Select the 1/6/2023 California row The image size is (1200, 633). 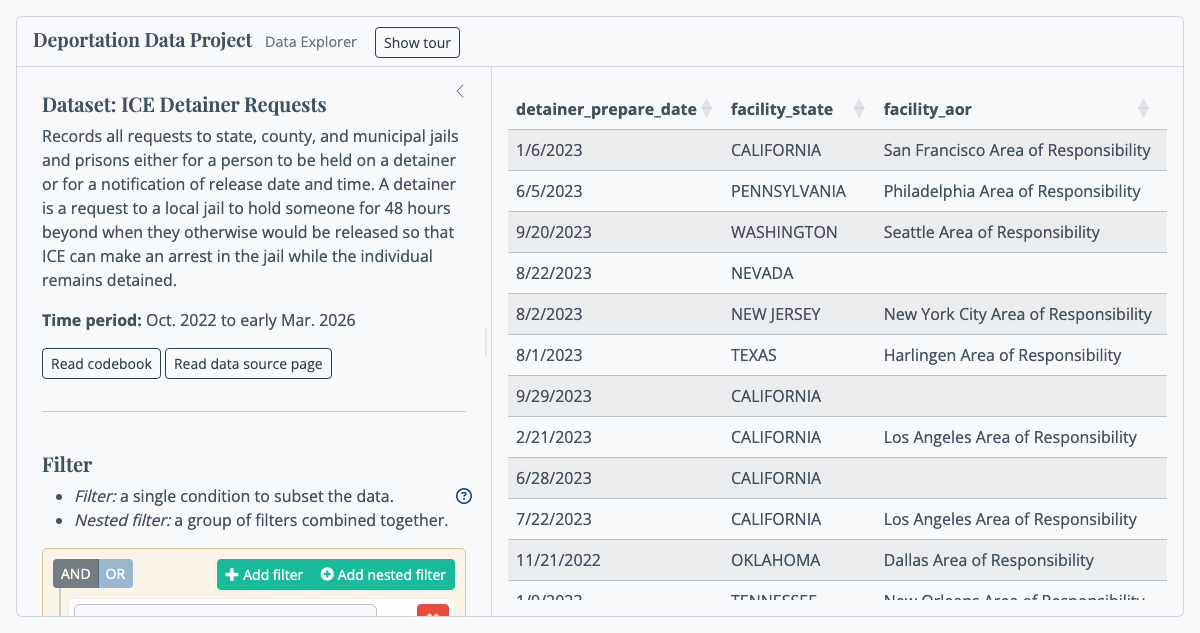point(837,150)
